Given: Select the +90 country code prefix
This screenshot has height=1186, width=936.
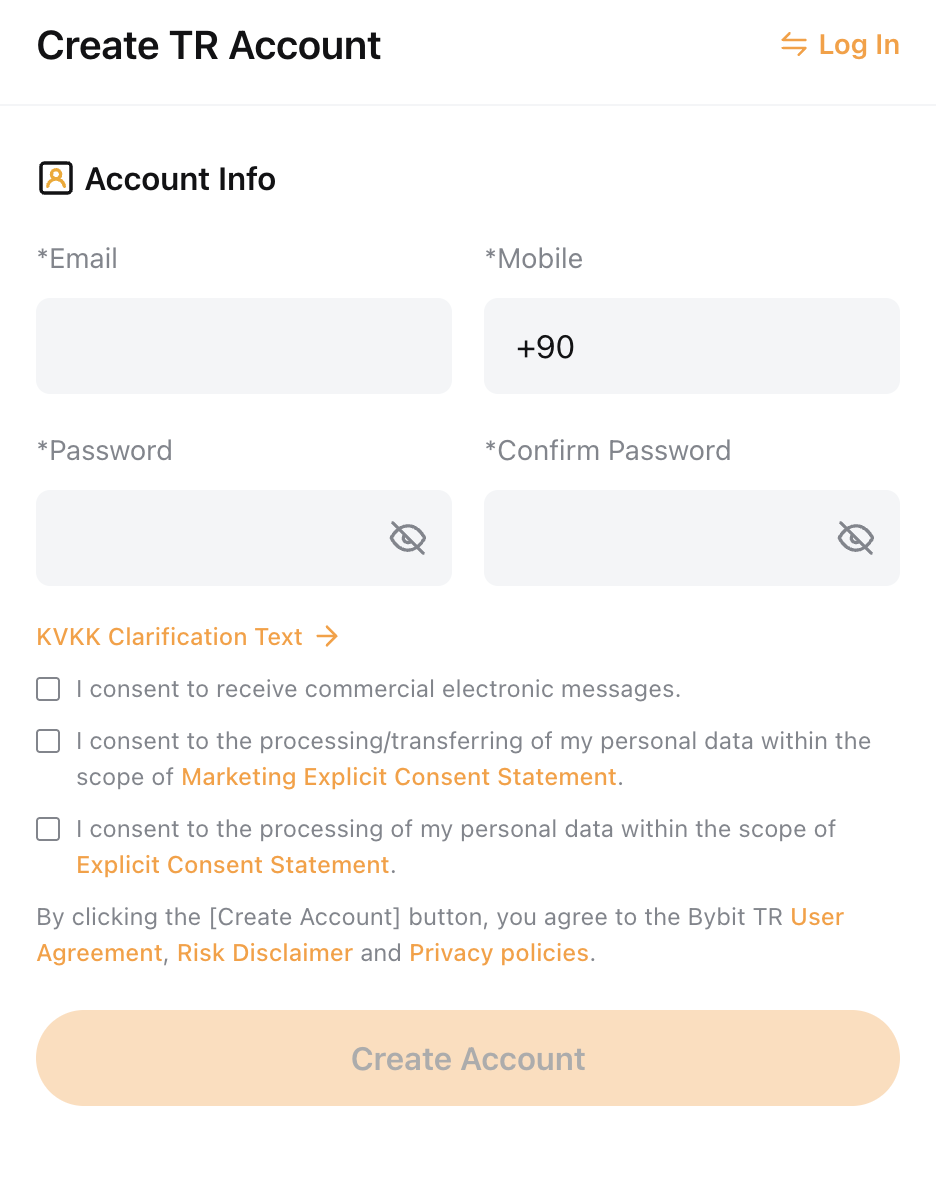Looking at the screenshot, I should (x=545, y=347).
